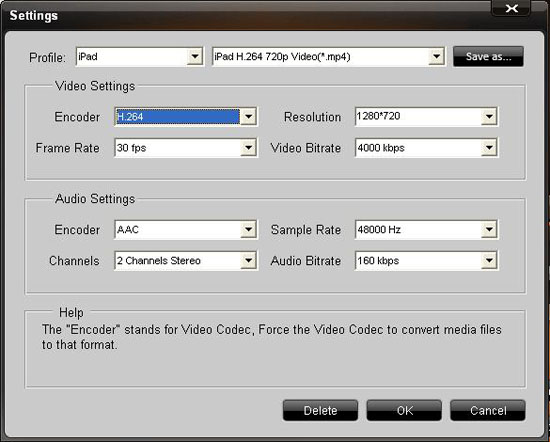550x442 pixels.
Task: Click the Settings window title text
Action: click(x=34, y=15)
